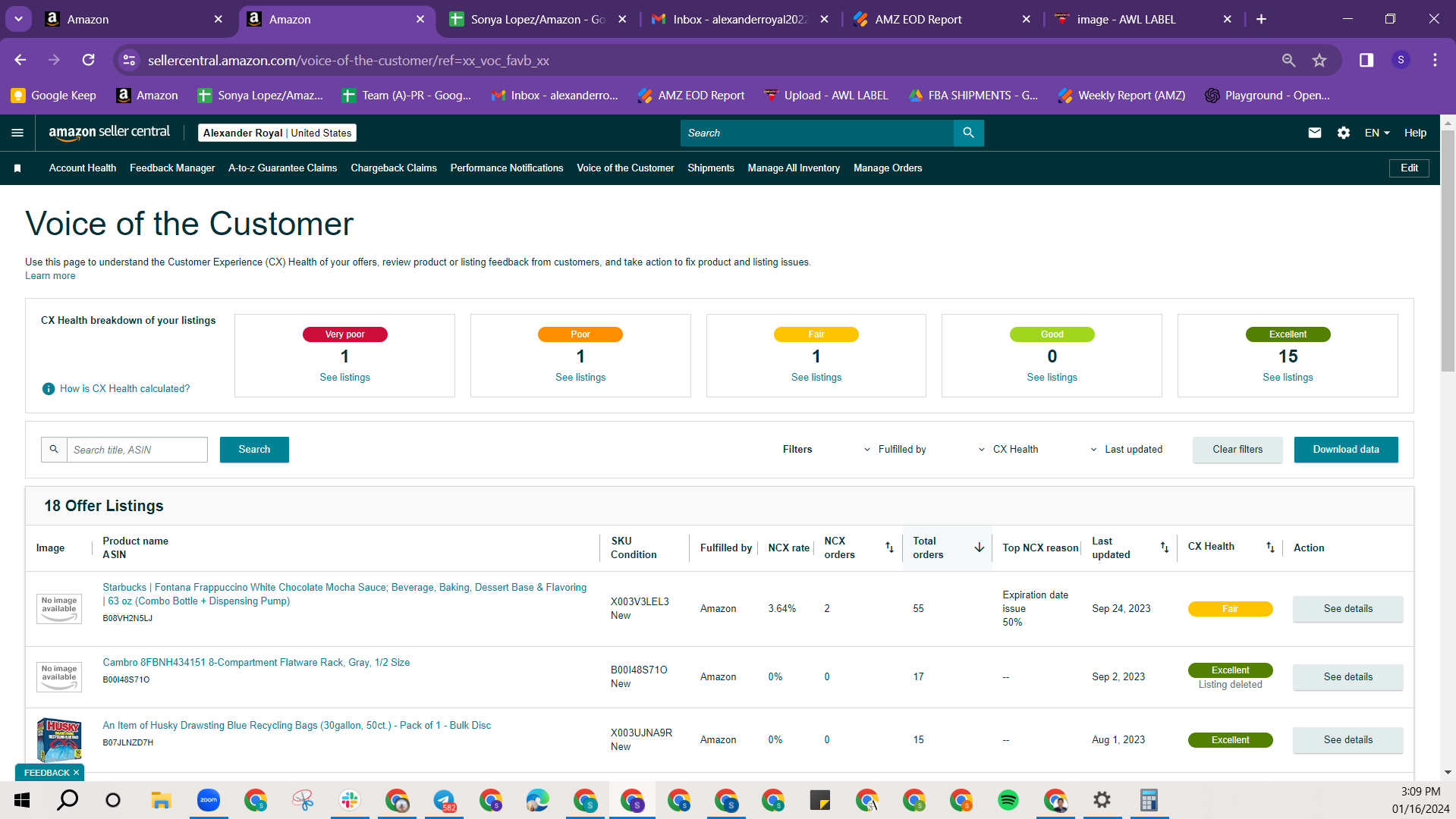This screenshot has height=819, width=1456.
Task: Click the teal Search button for title, ASIN
Action: tap(254, 450)
